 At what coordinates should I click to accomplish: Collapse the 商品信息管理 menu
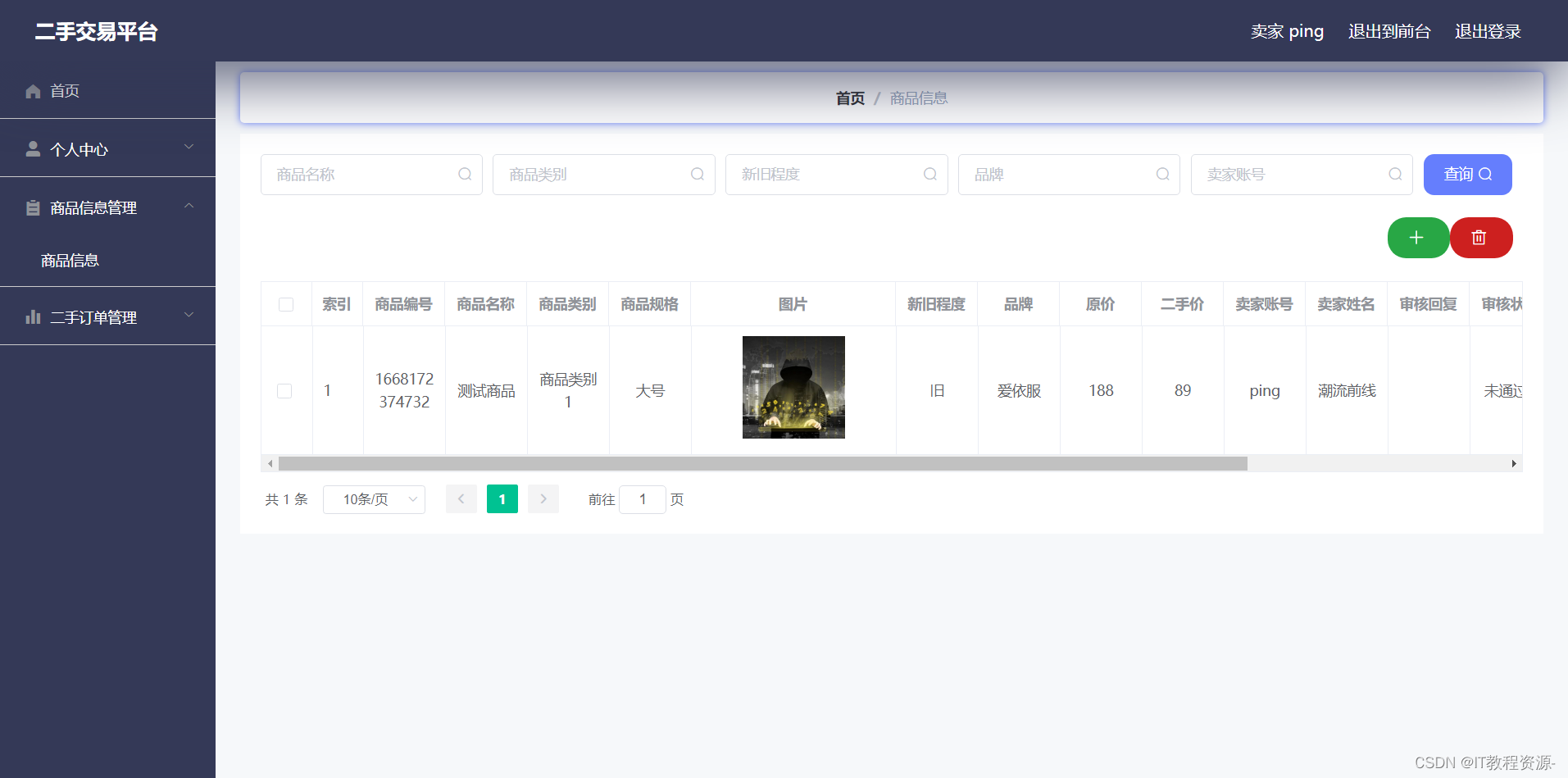[107, 207]
